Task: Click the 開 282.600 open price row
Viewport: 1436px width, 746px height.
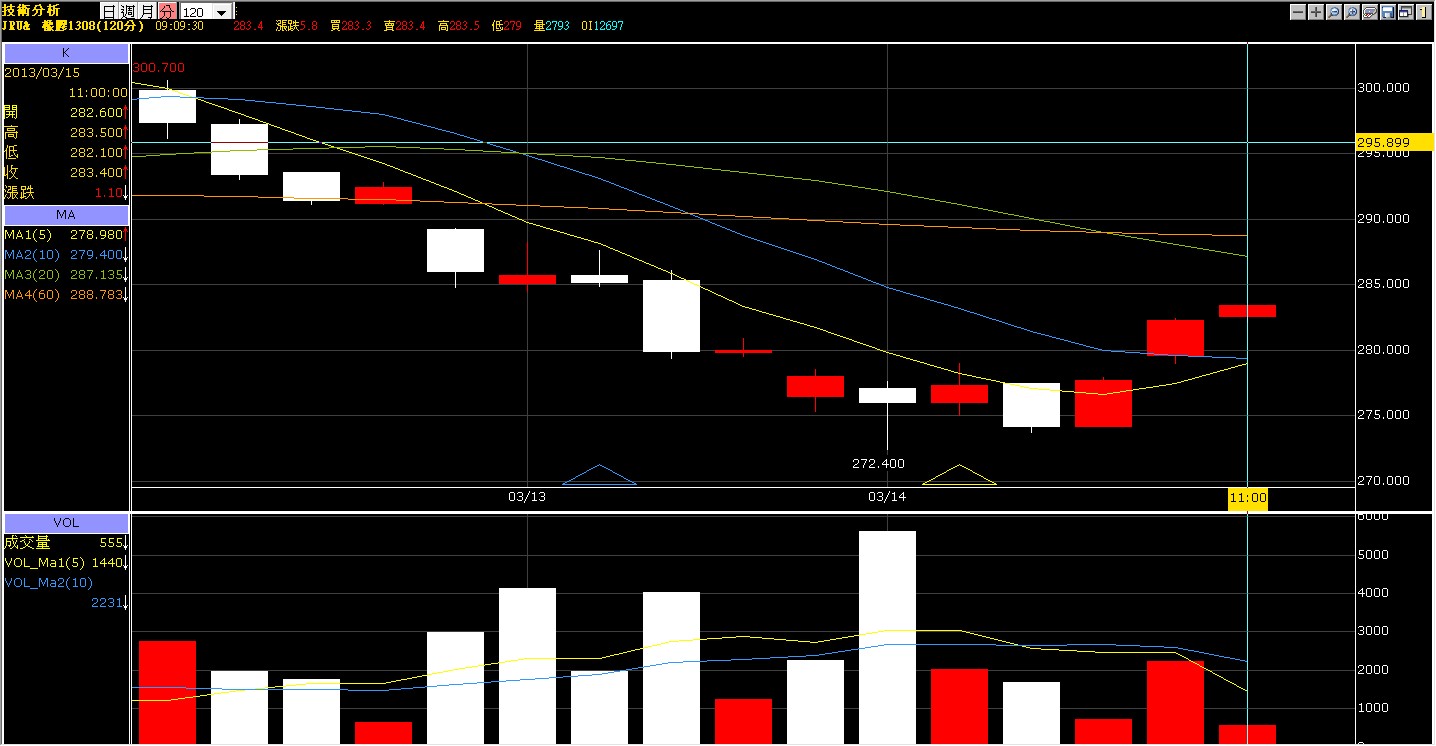Action: [64, 112]
